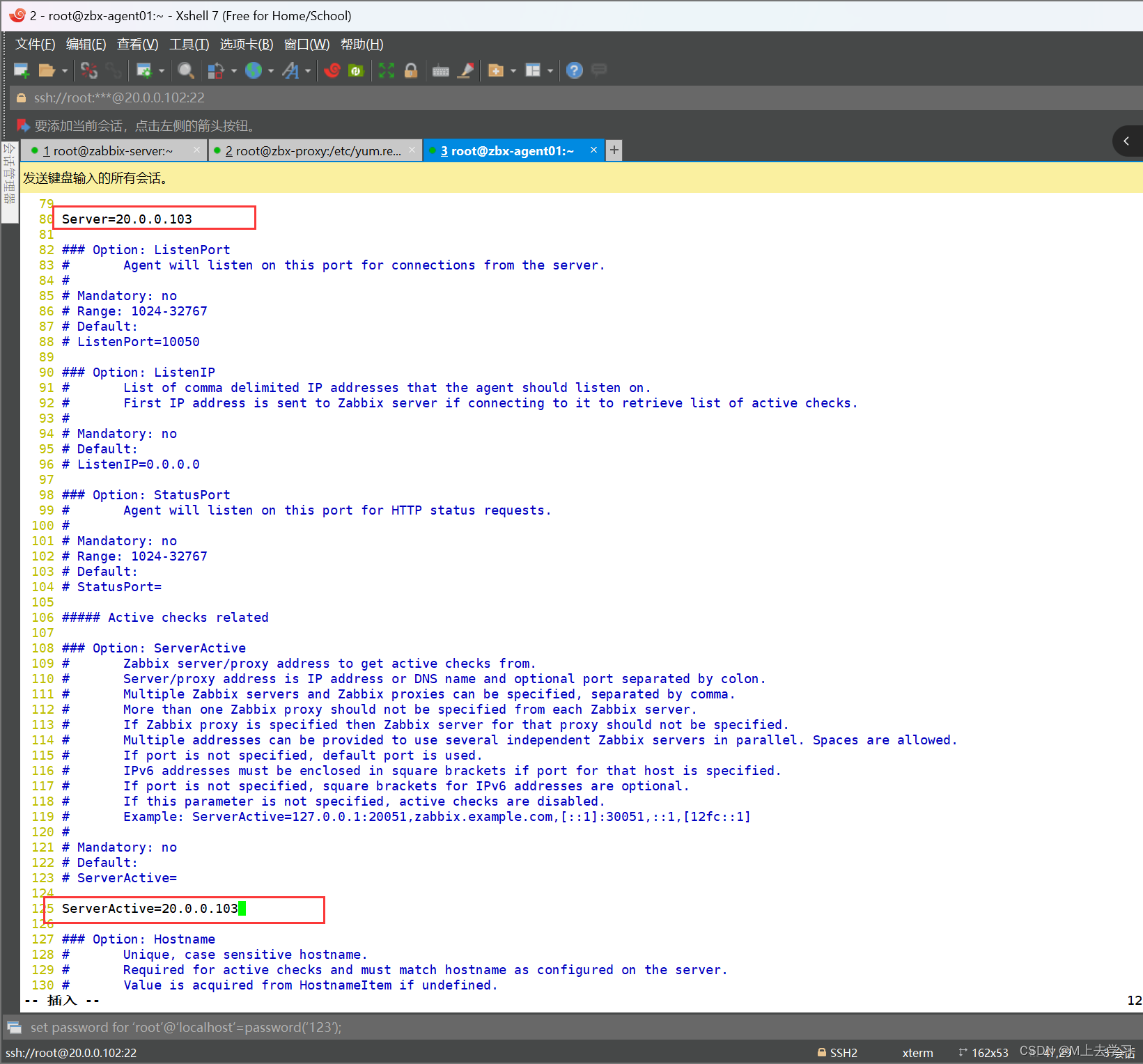Click the '# StatusPort=' line

click(x=111, y=587)
